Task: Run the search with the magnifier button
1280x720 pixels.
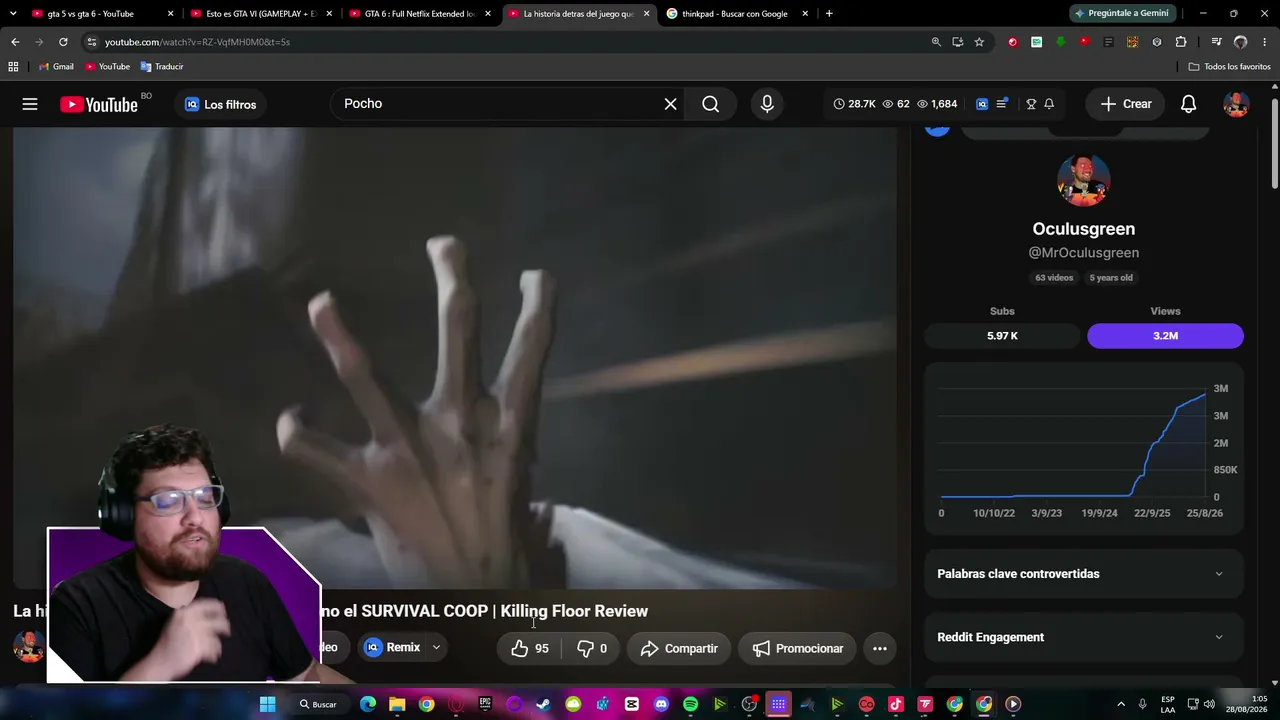Action: click(x=711, y=104)
